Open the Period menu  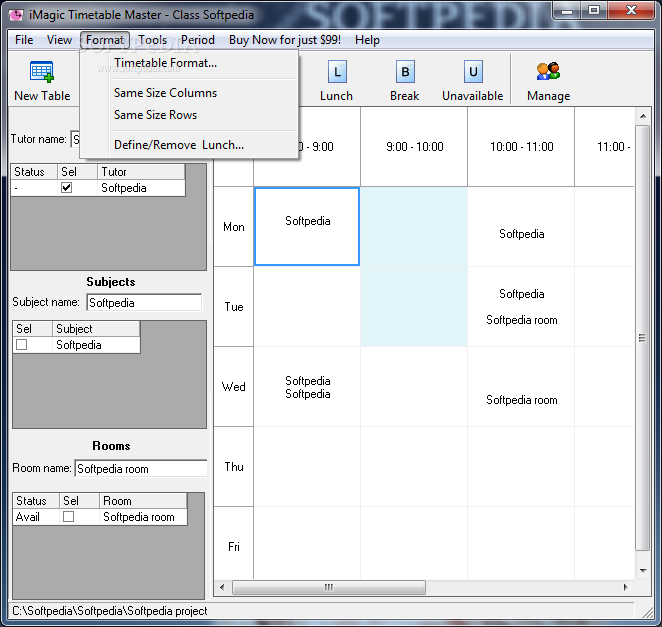click(x=198, y=40)
